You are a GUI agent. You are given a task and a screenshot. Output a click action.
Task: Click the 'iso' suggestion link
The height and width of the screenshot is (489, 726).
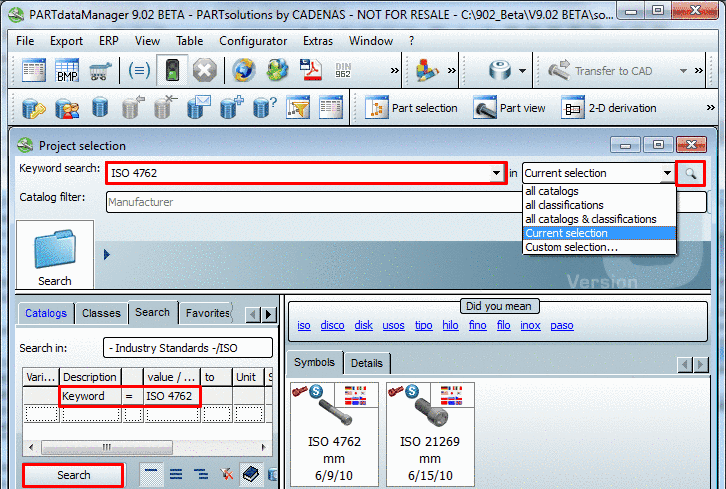point(304,326)
